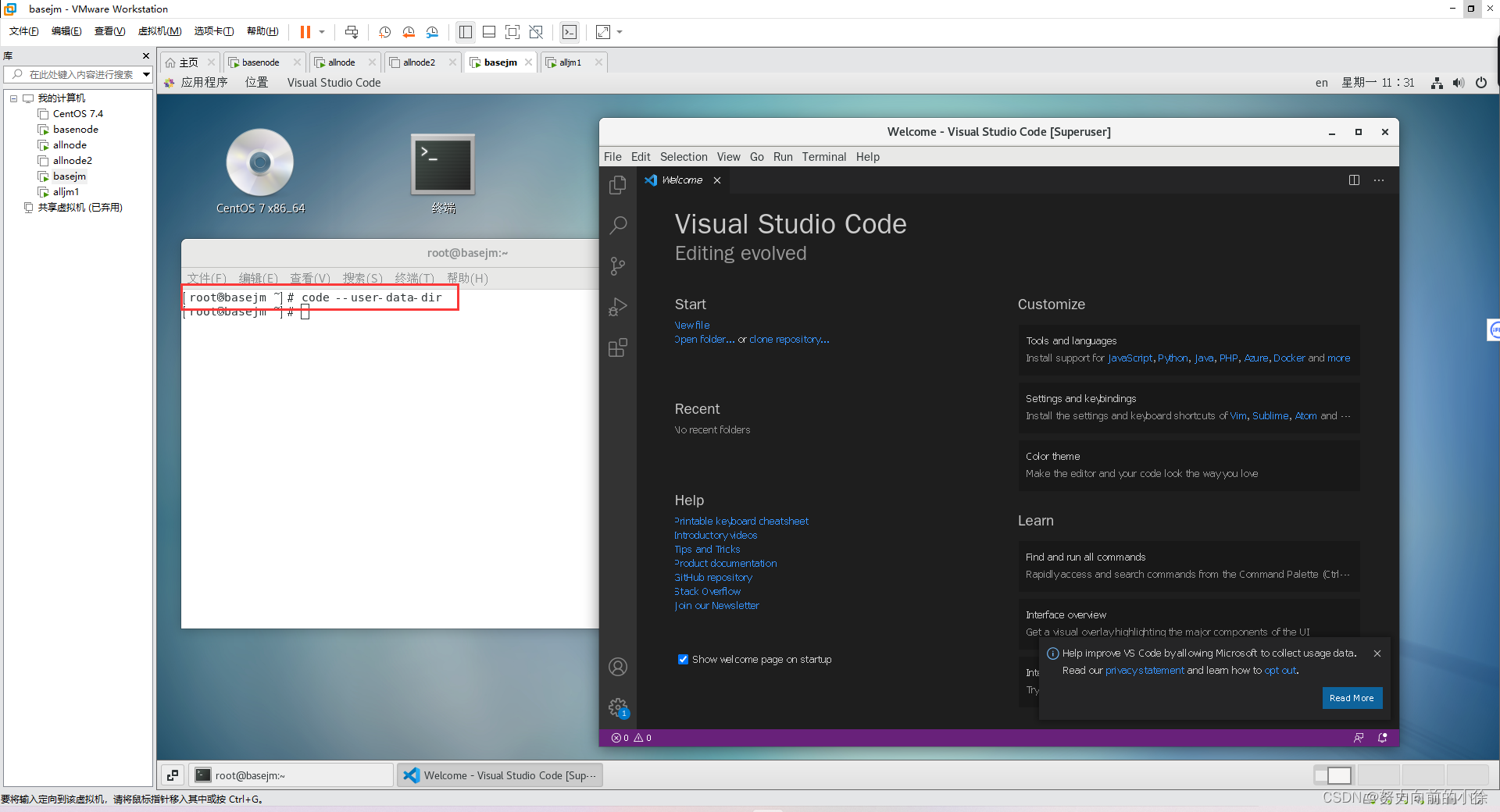
Task: Open the Stack Overflow link
Action: click(708, 592)
